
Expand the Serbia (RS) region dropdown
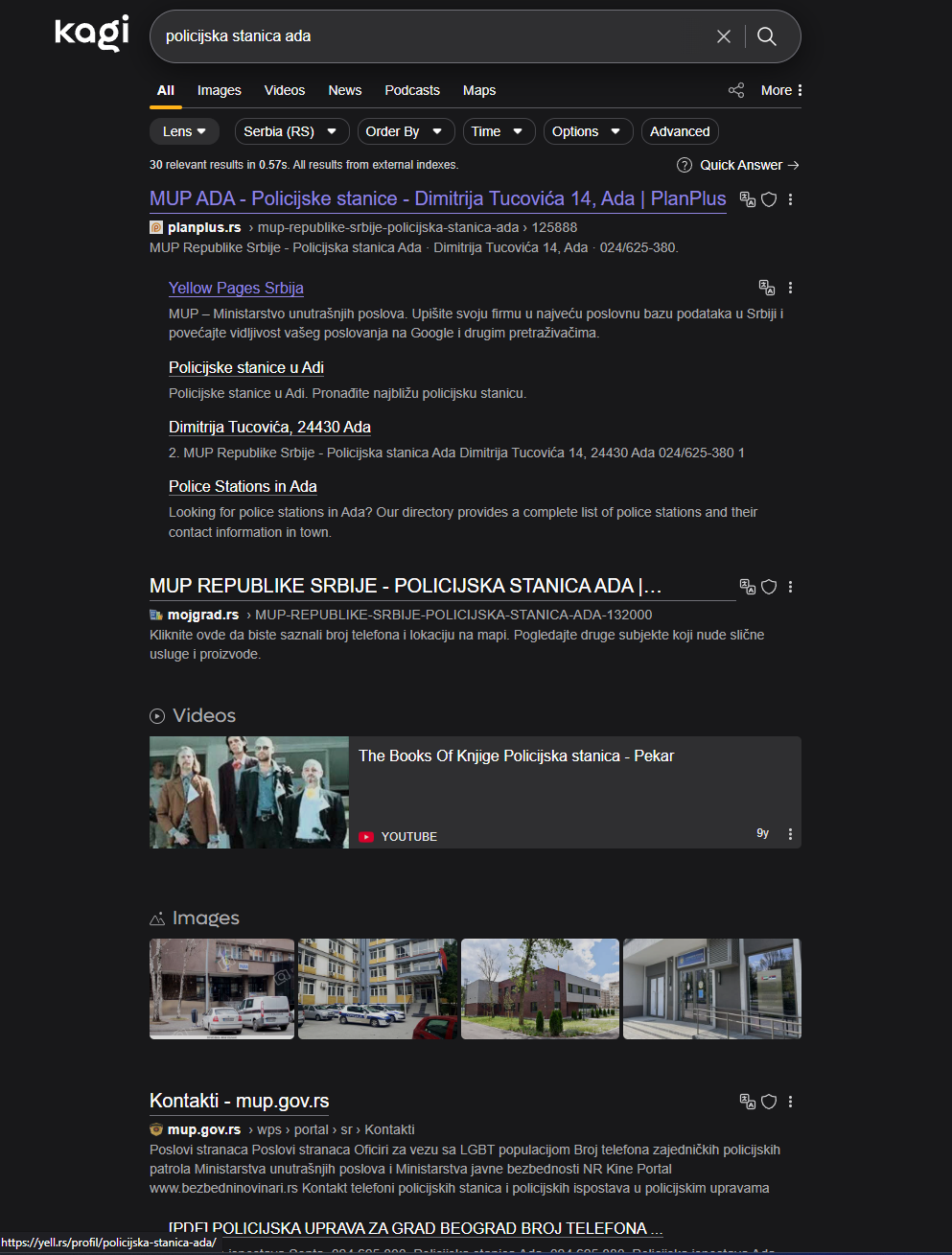[290, 131]
